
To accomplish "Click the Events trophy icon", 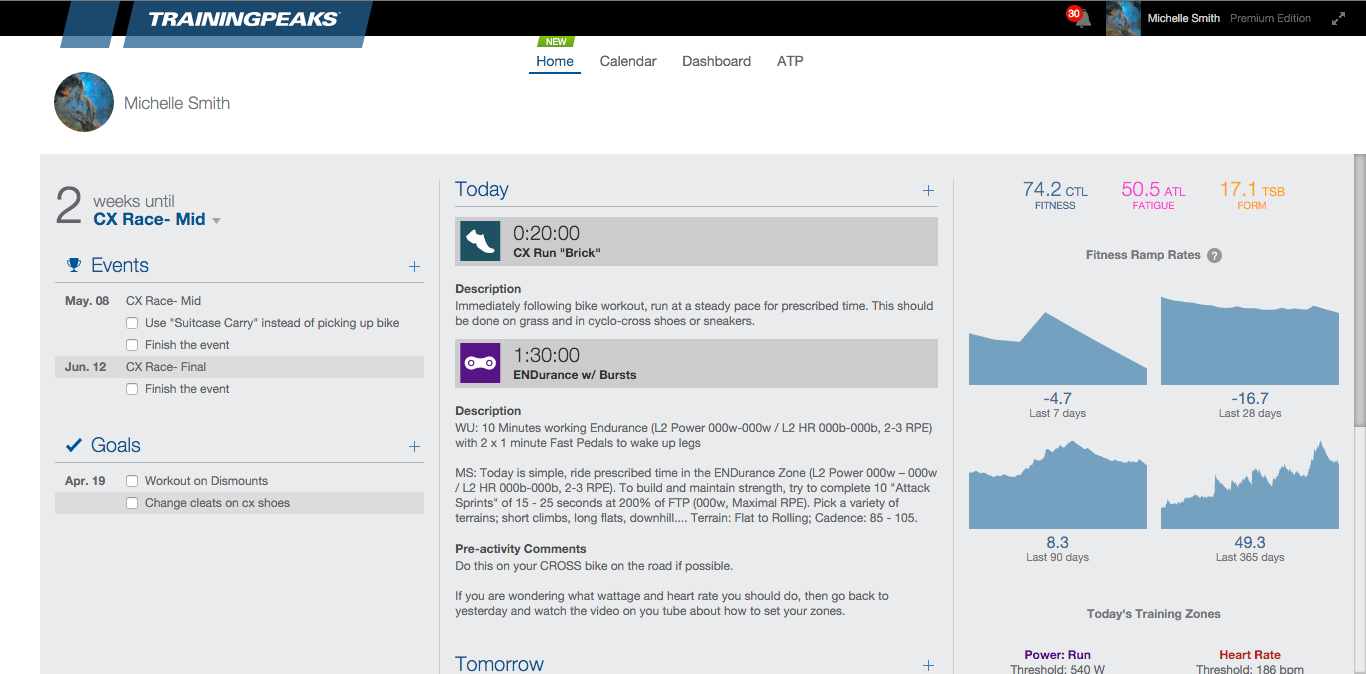I will [x=73, y=265].
